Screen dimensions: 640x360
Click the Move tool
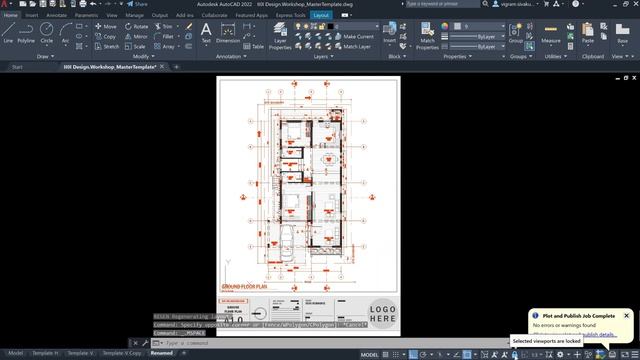pyautogui.click(x=106, y=26)
